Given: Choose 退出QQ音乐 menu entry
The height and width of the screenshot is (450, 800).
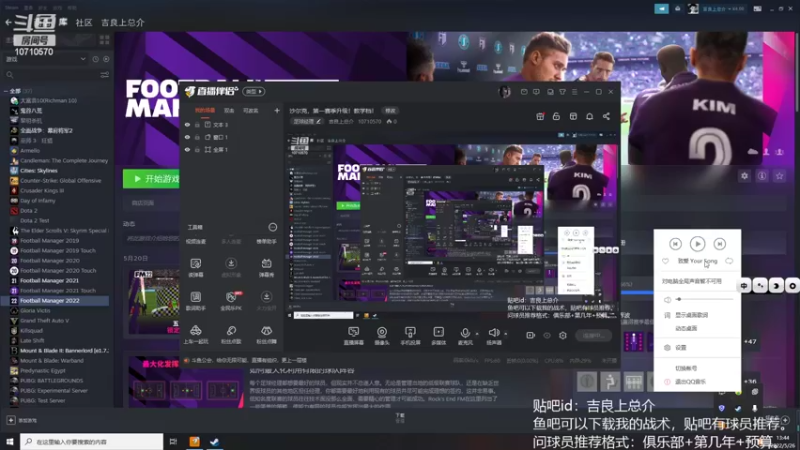Looking at the screenshot, I should click(690, 382).
